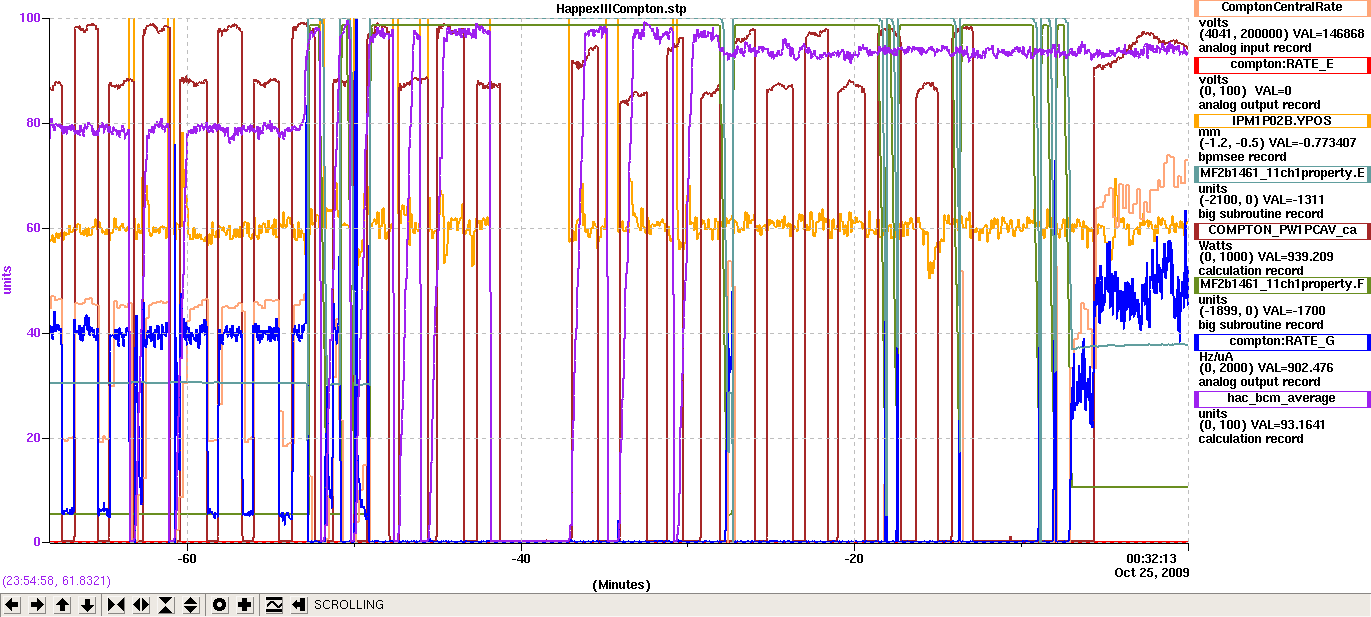Click the x-axis tick label -40
1371x617 pixels.
[520, 557]
